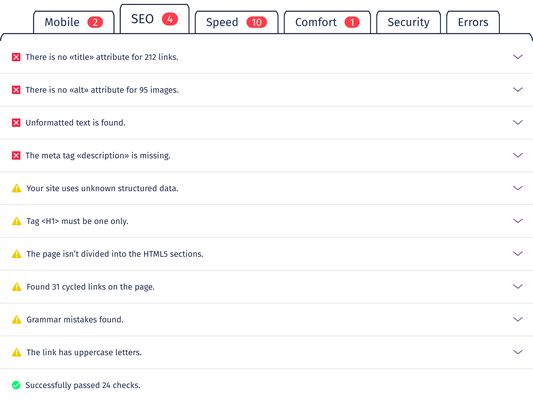Click warning triangle beside H1 tag row

(16, 221)
